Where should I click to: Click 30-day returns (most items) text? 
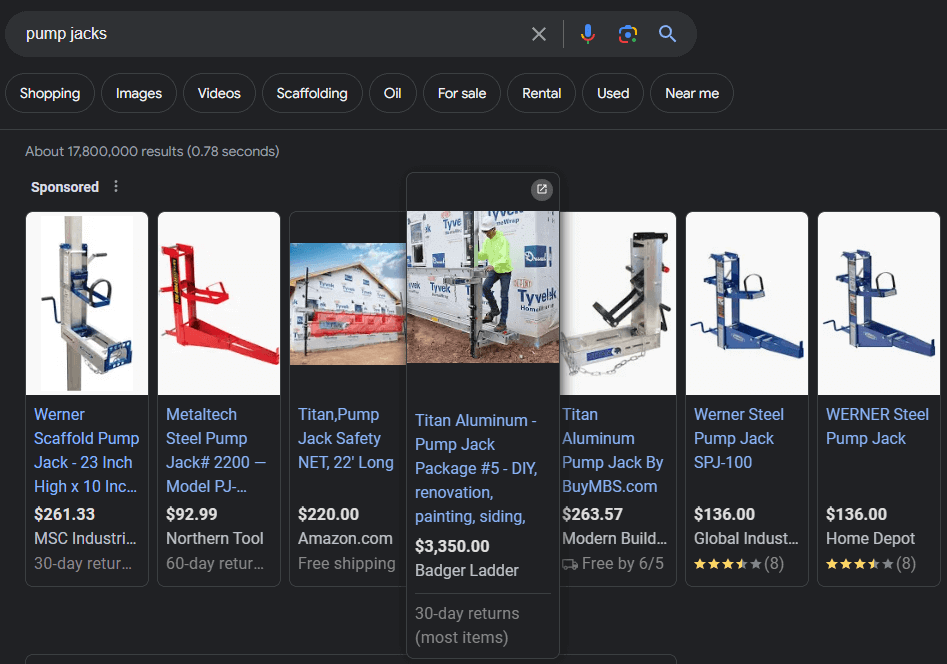pyautogui.click(x=467, y=625)
